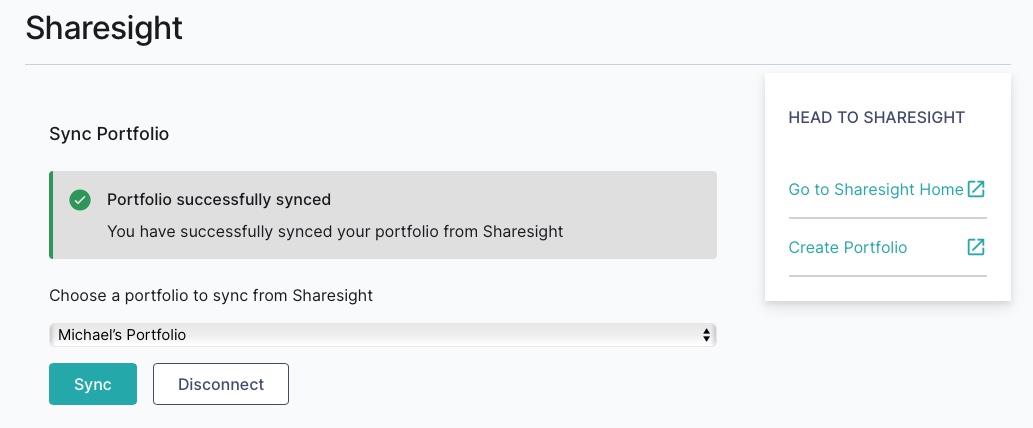The width and height of the screenshot is (1033, 428).
Task: Click the "Choose a portfolio to sync" label
Action: coord(210,296)
